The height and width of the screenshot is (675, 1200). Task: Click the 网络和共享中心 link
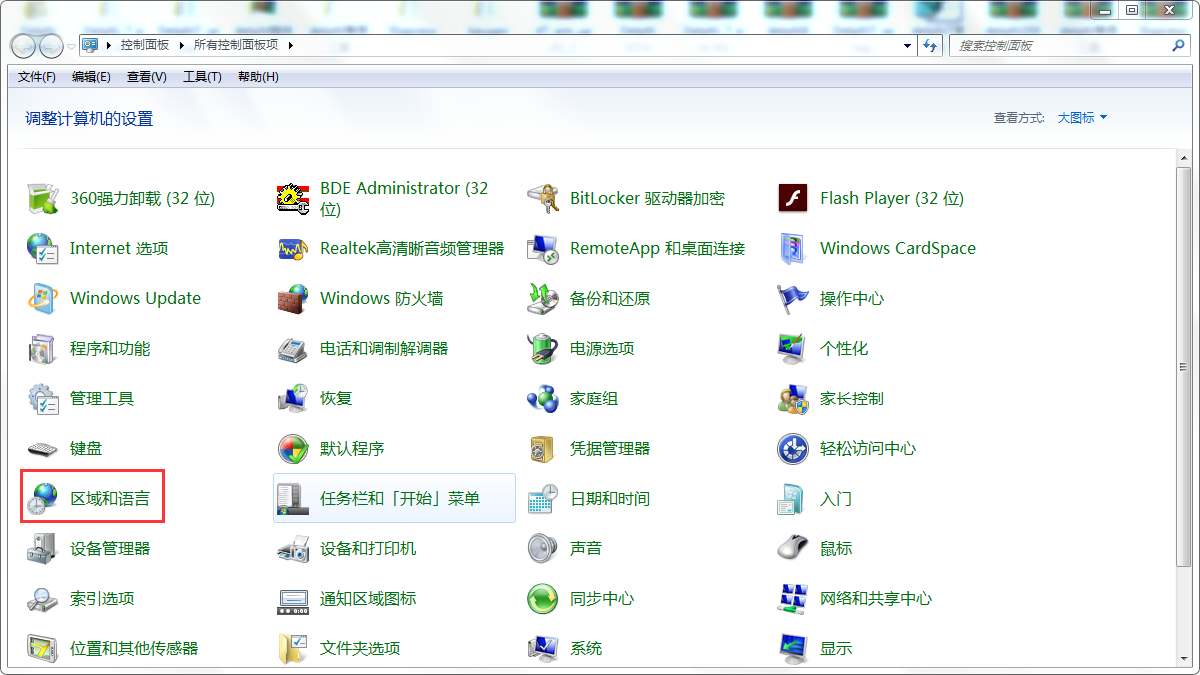876,598
